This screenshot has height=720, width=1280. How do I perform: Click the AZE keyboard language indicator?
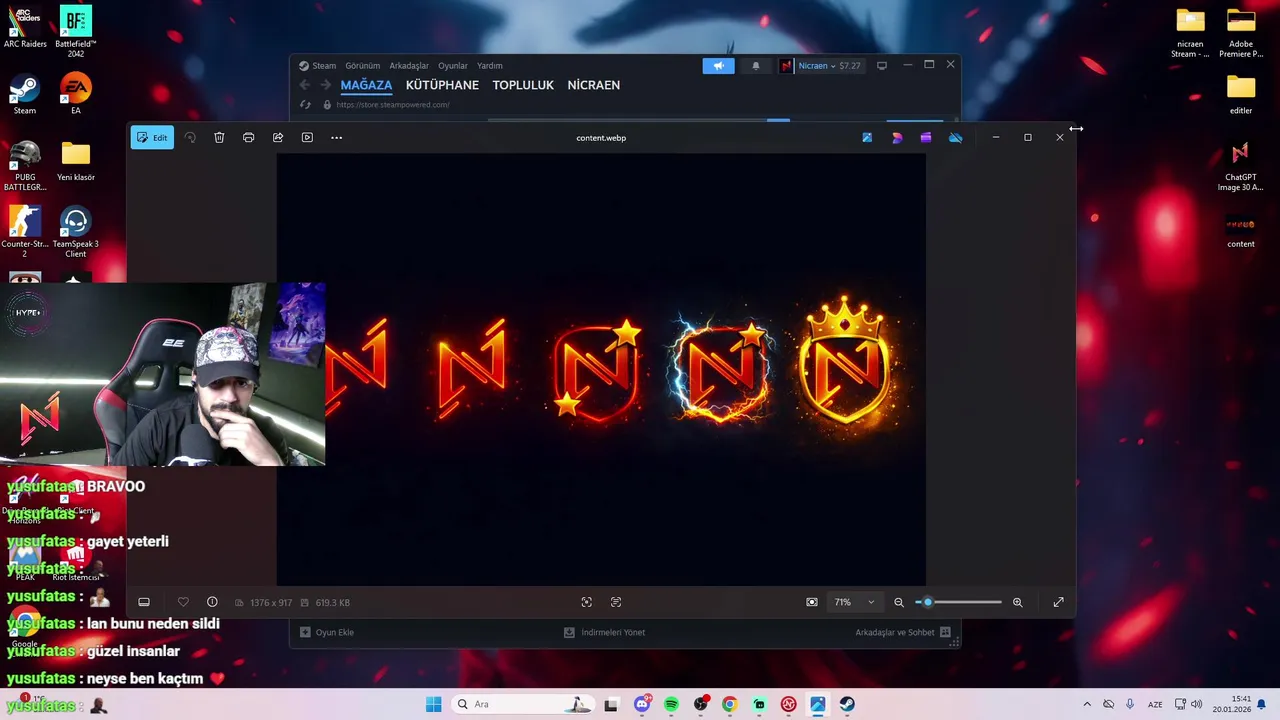[x=1155, y=704]
